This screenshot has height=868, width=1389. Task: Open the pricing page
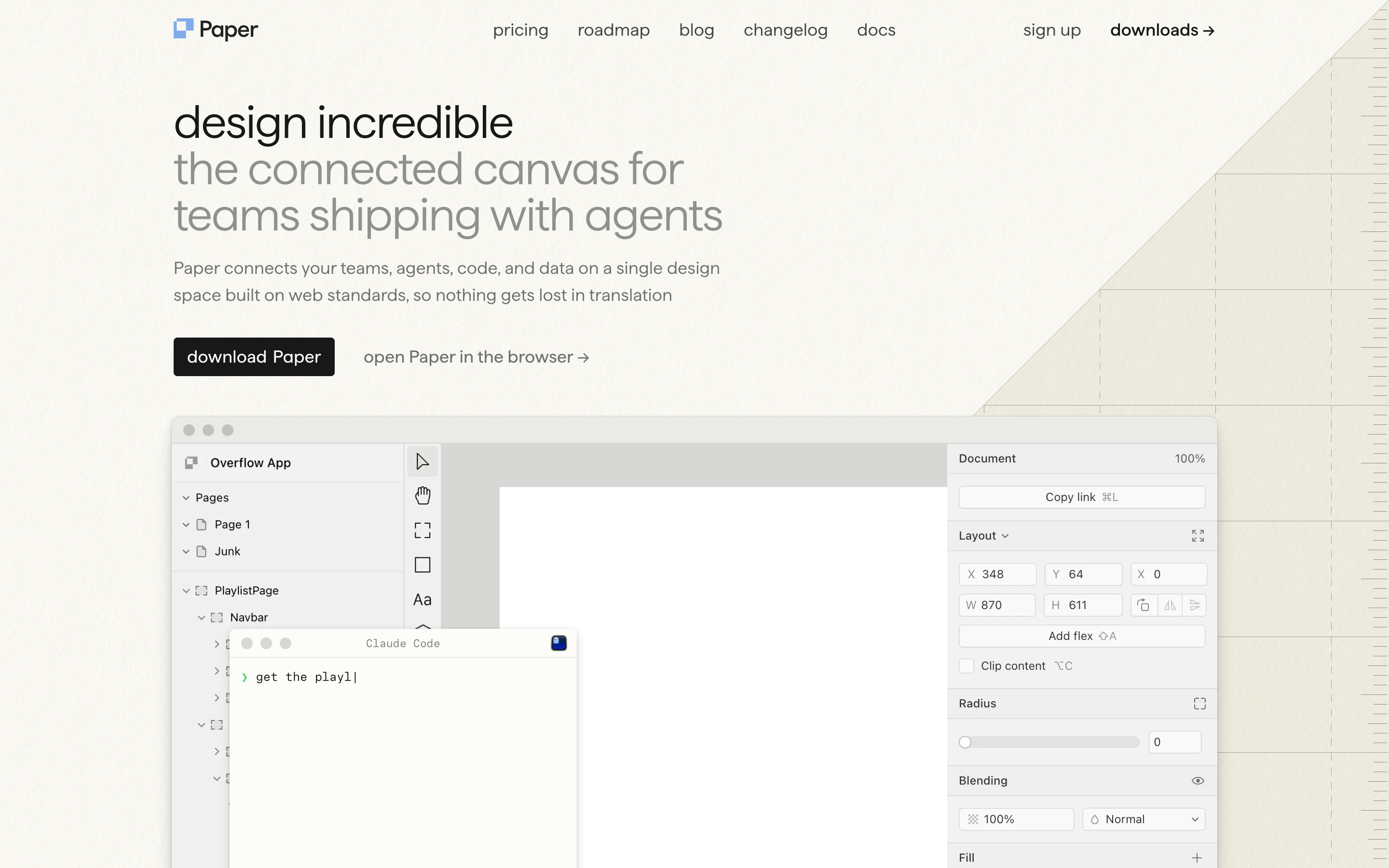pyautogui.click(x=520, y=30)
